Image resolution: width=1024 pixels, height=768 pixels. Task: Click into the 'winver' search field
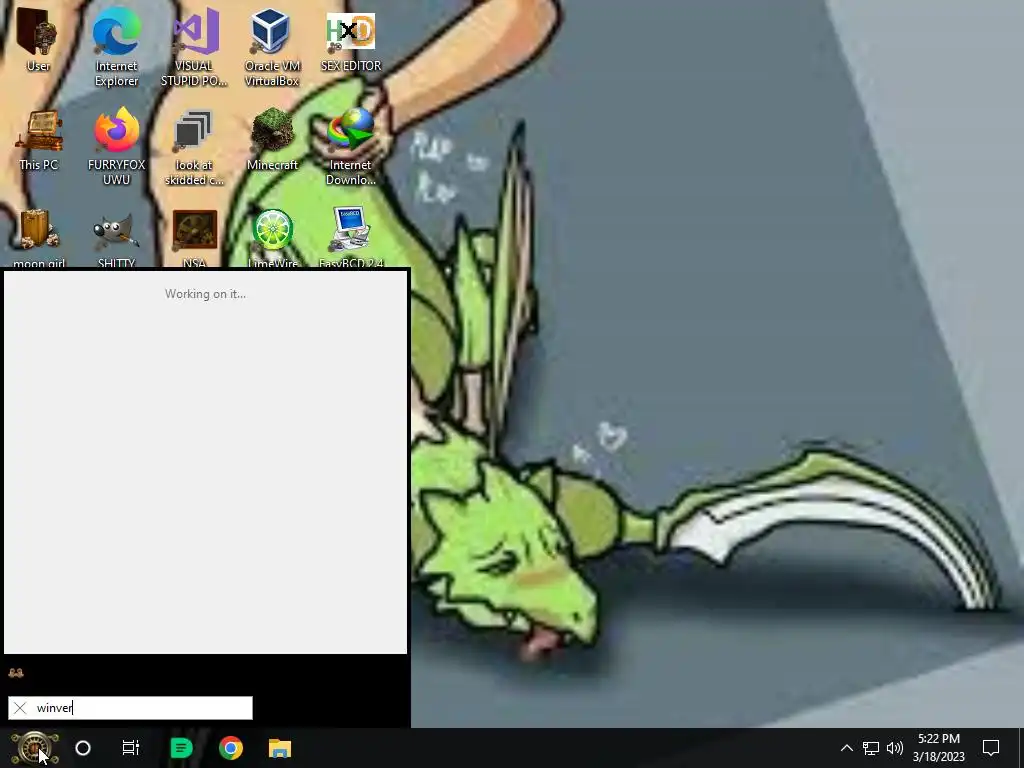[130, 708]
